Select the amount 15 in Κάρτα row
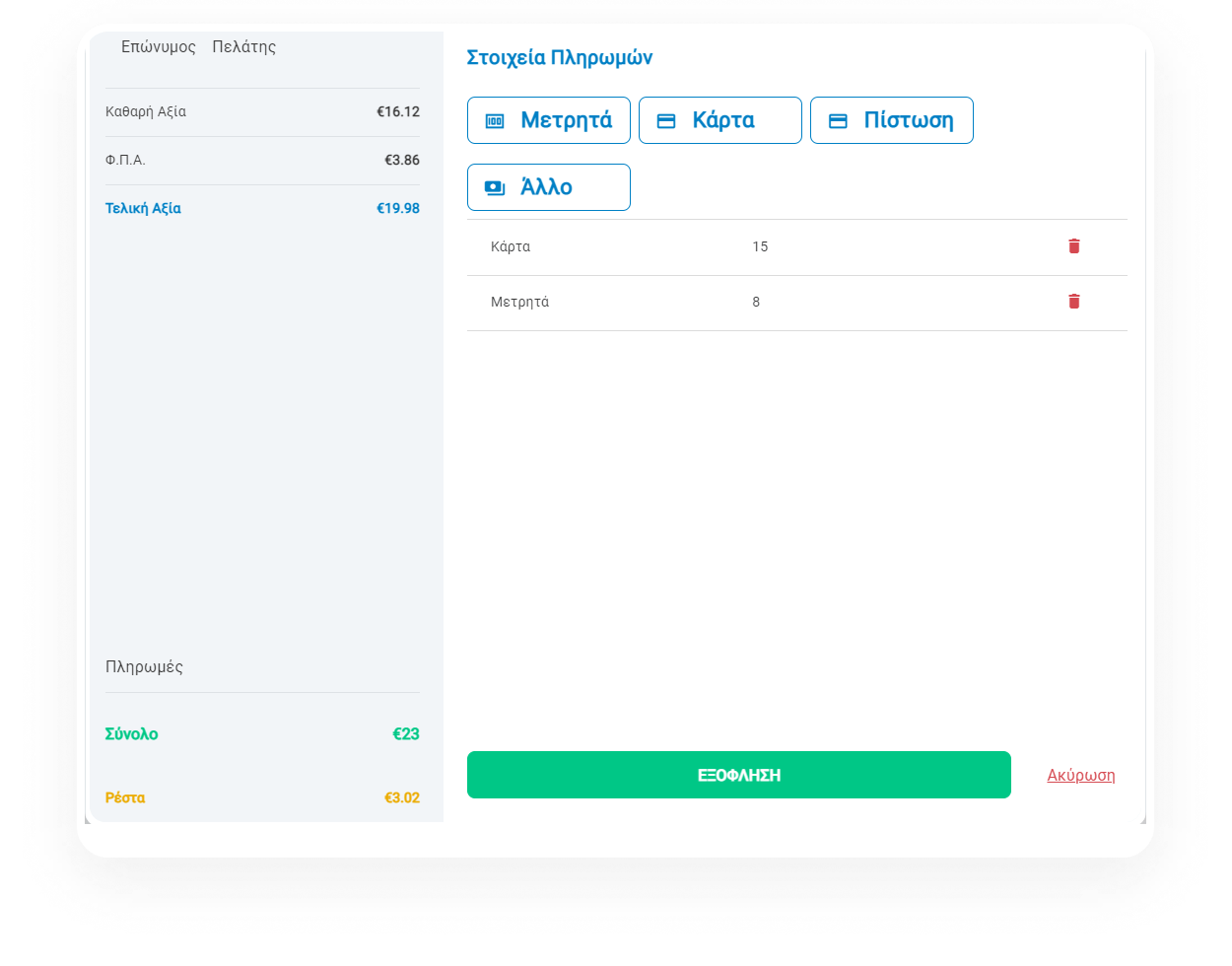 coord(760,246)
